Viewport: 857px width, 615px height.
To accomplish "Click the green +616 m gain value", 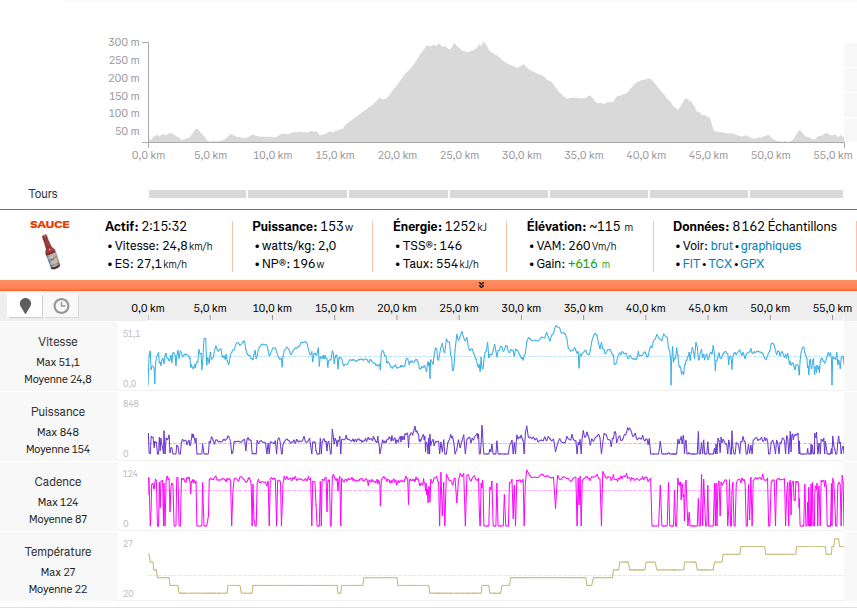I will (589, 264).
